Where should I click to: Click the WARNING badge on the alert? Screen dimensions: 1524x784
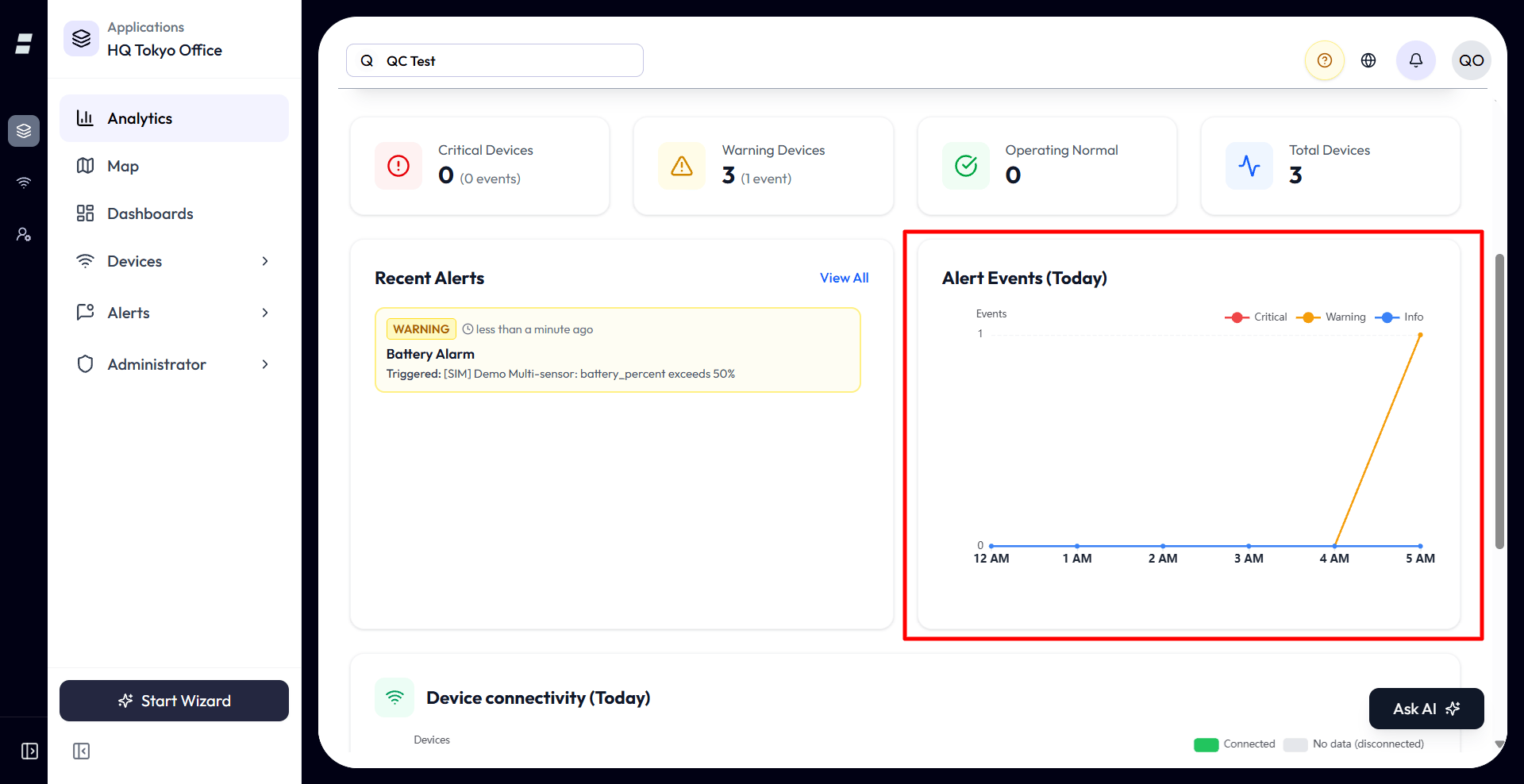coord(421,329)
